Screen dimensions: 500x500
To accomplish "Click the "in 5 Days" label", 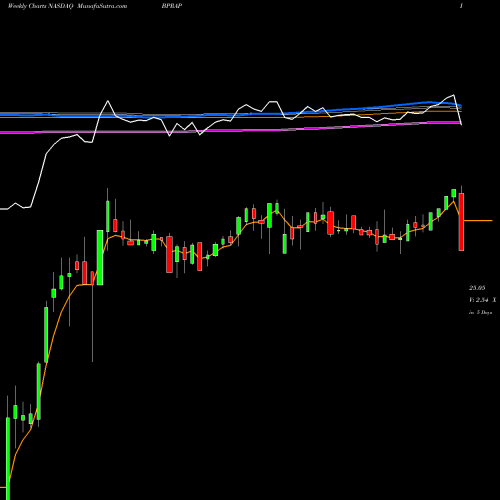I will pyautogui.click(x=480, y=312).
